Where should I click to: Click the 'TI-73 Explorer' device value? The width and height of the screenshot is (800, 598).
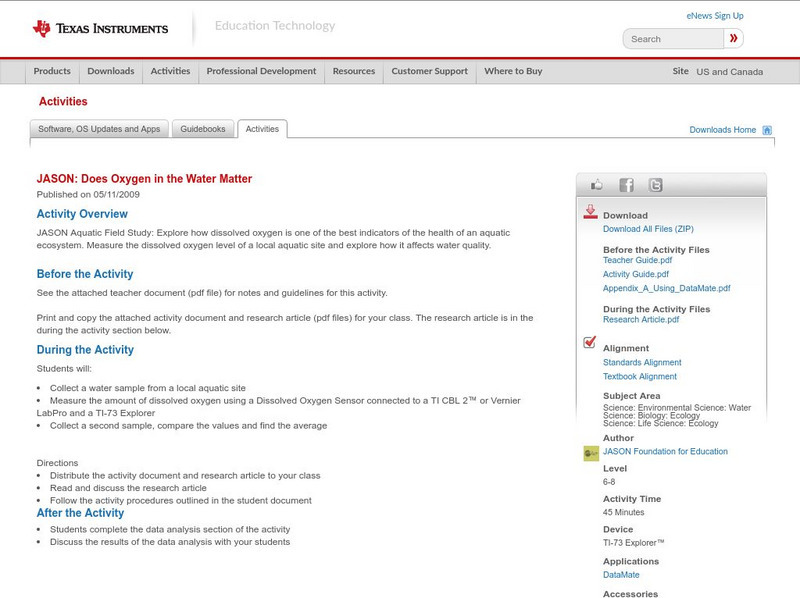[x=633, y=543]
